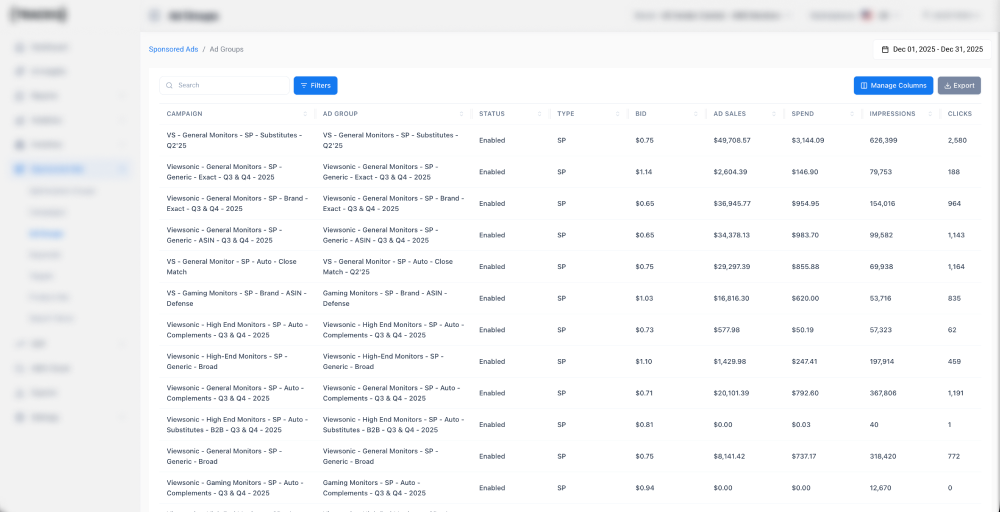Select campaign VS - General Monitors - SP - Substitutes - Q2'25

point(235,140)
